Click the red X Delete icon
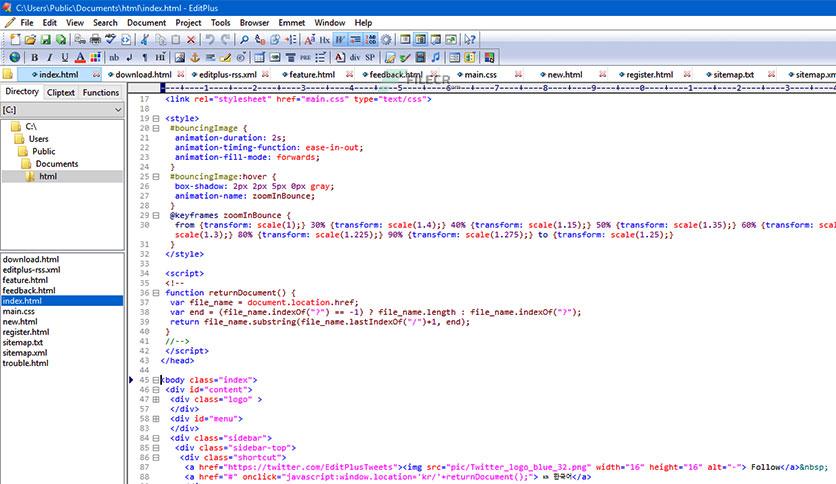The width and height of the screenshot is (836, 484). [191, 39]
